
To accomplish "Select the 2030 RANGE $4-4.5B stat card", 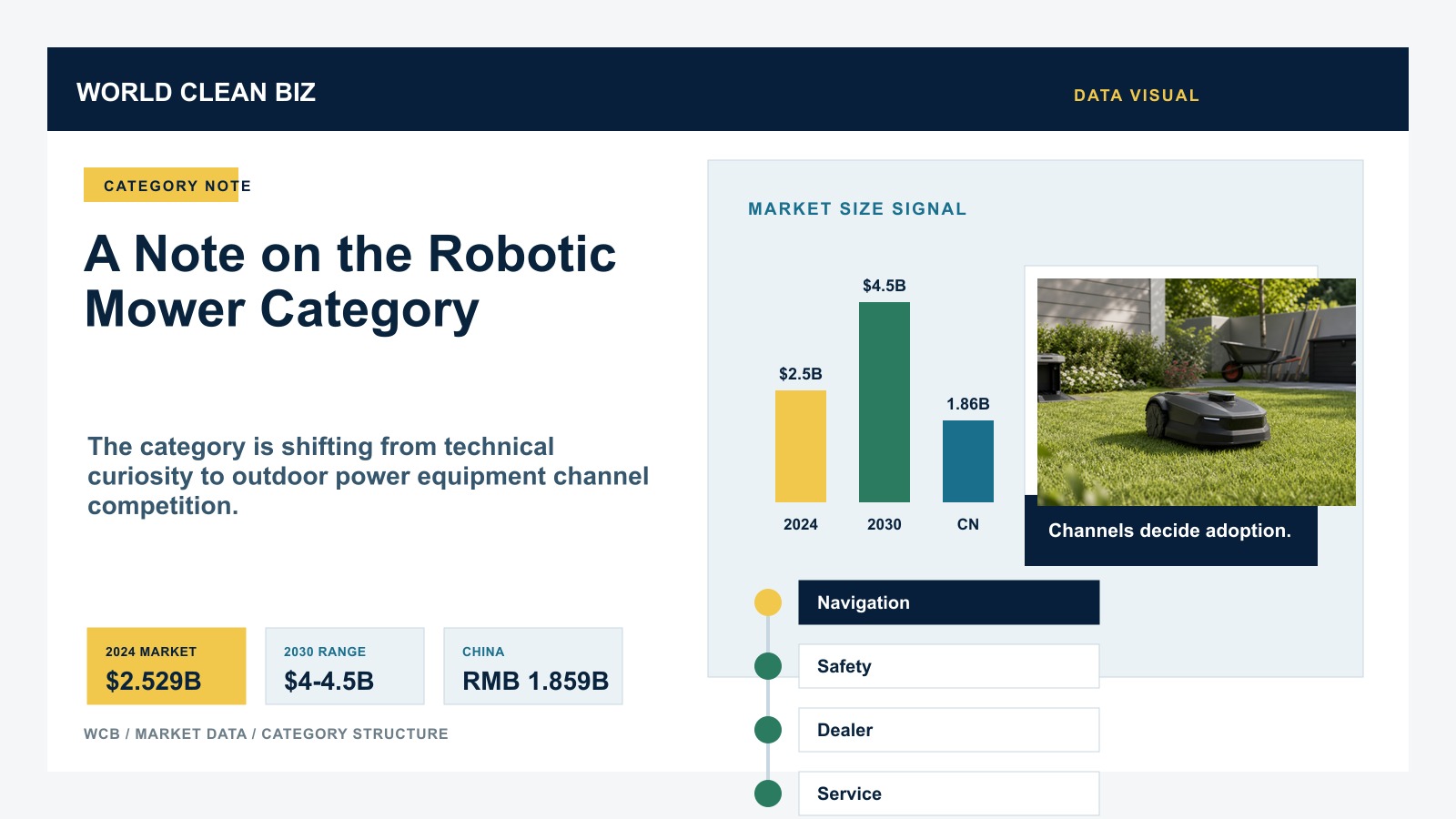I will 345,666.
